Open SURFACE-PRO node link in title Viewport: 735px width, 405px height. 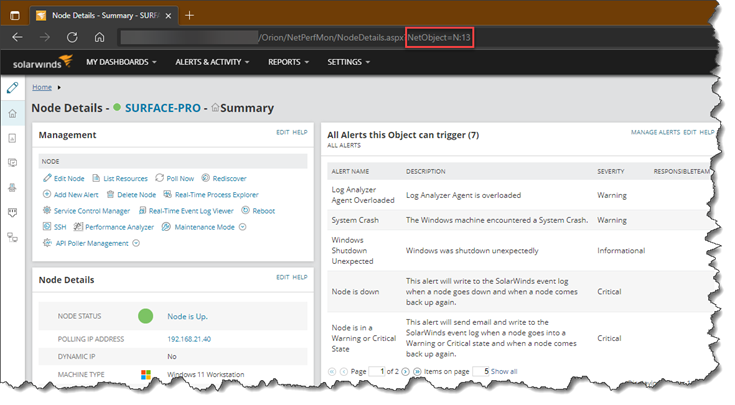tap(163, 108)
